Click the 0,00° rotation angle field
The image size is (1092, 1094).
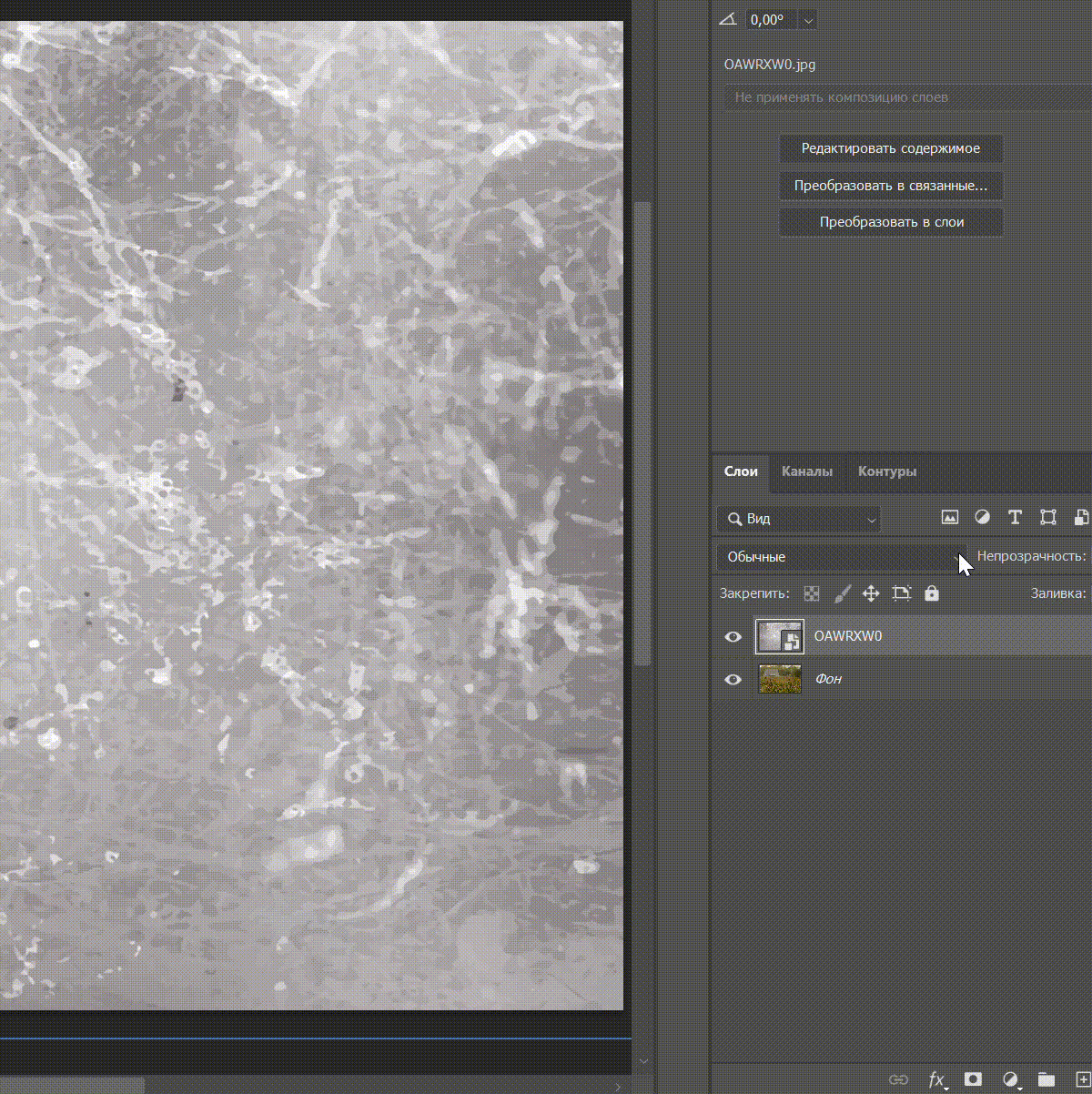tap(771, 20)
